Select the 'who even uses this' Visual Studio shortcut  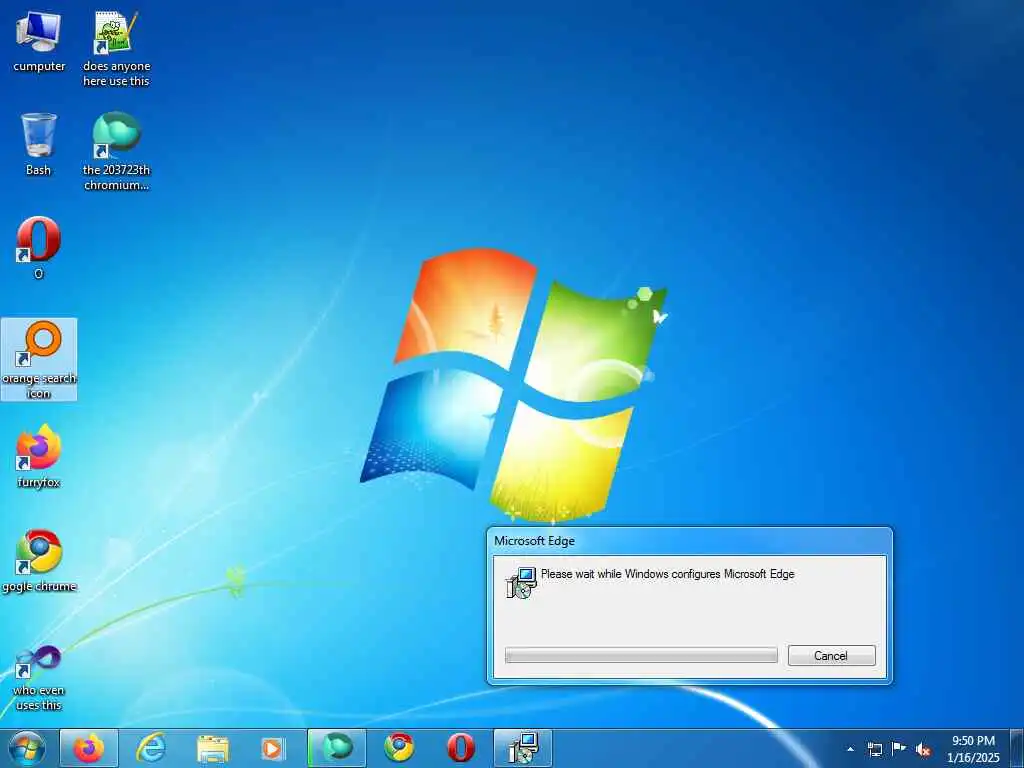(39, 678)
